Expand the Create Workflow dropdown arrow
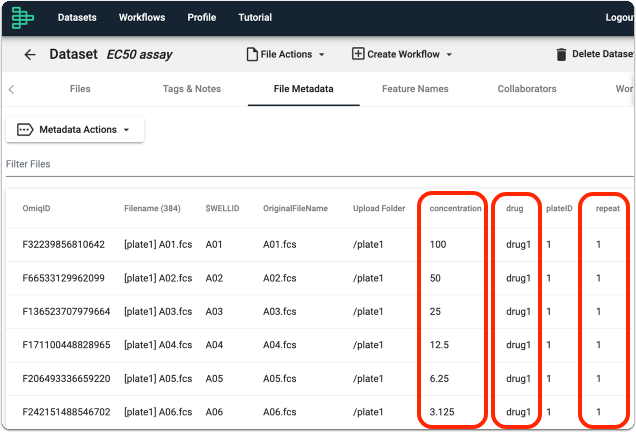 [449, 54]
